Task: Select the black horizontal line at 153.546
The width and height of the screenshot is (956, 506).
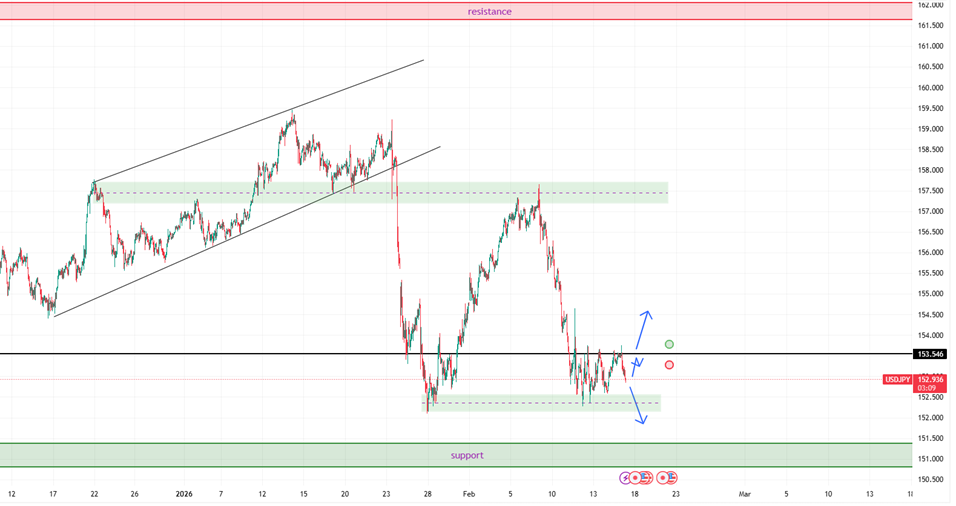Action: pos(300,354)
